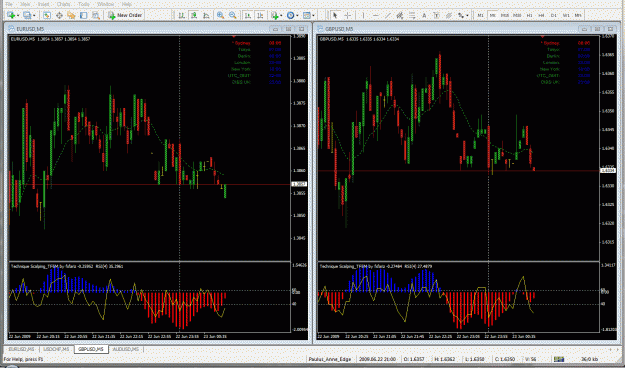Viewport: 625px width, 368px height.
Task: Open the New Chart dropdown arrow
Action: tap(17, 16)
